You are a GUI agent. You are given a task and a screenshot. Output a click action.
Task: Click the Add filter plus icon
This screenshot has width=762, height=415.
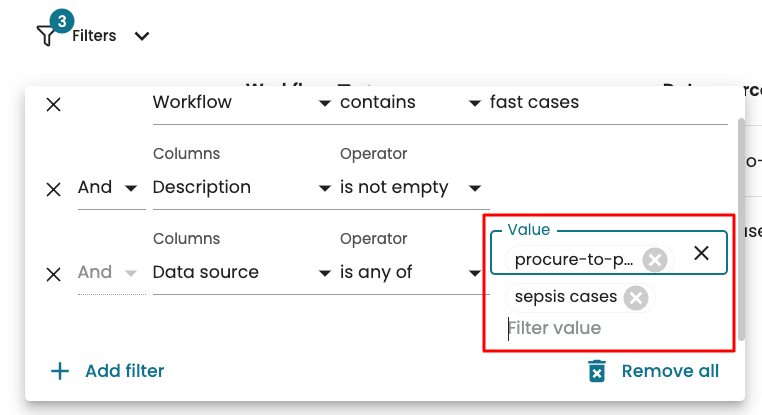60,371
